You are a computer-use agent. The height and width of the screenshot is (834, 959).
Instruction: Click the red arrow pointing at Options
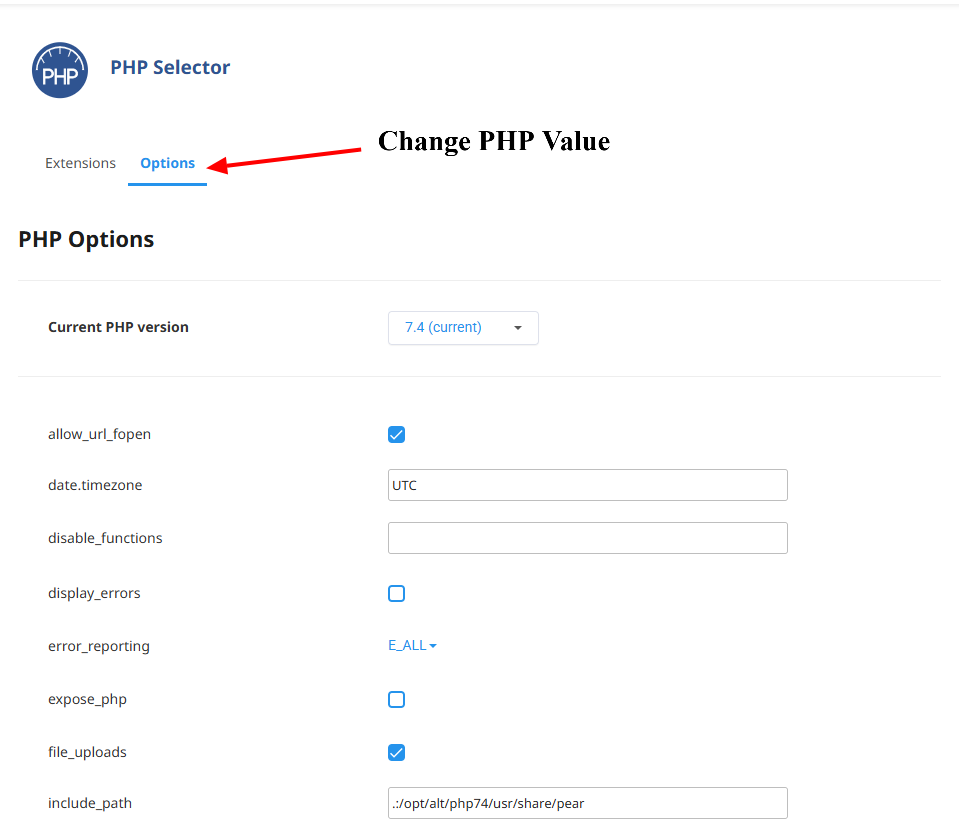pos(288,159)
